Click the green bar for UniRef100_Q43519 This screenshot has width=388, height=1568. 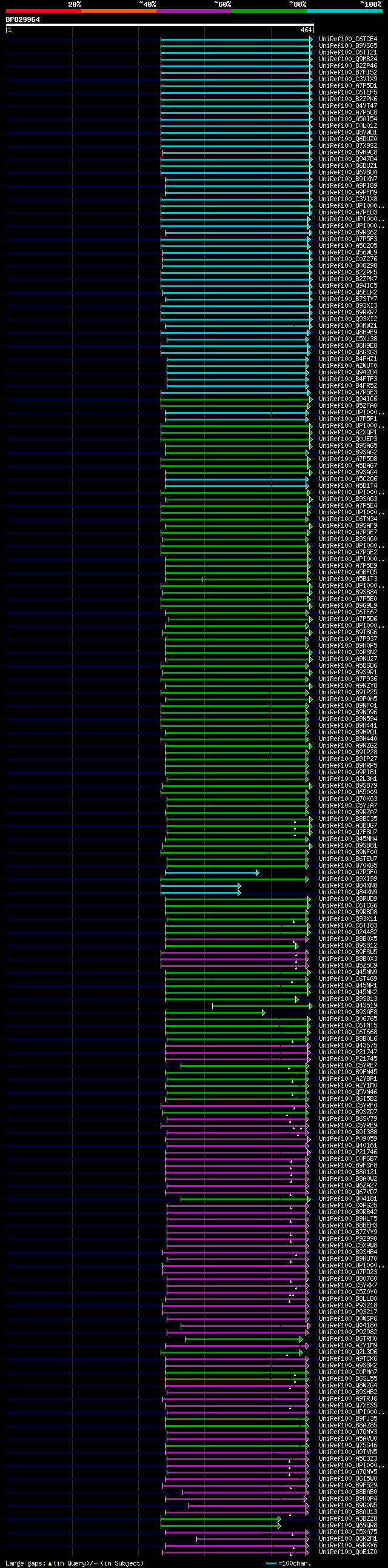[x=262, y=1006]
